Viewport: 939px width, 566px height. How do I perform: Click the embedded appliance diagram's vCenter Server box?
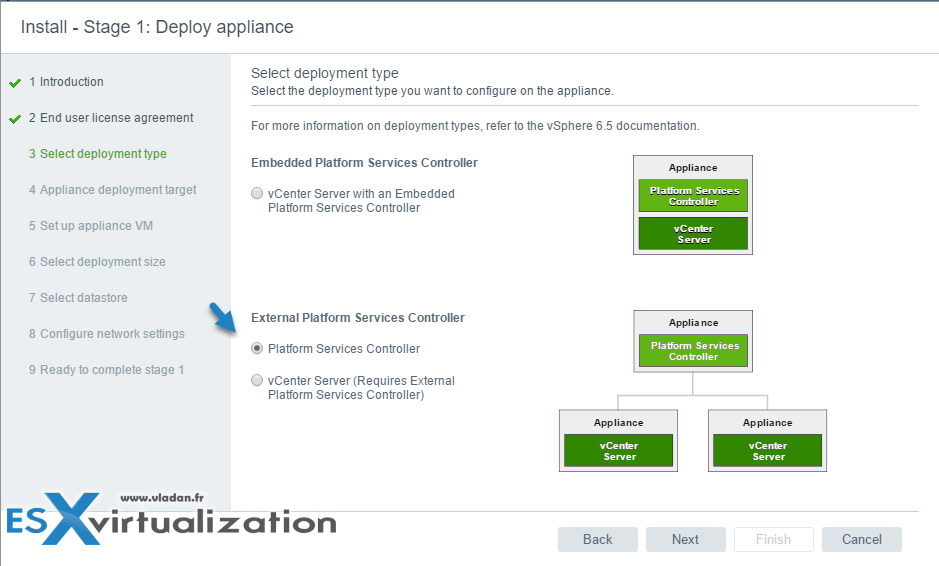pos(693,234)
